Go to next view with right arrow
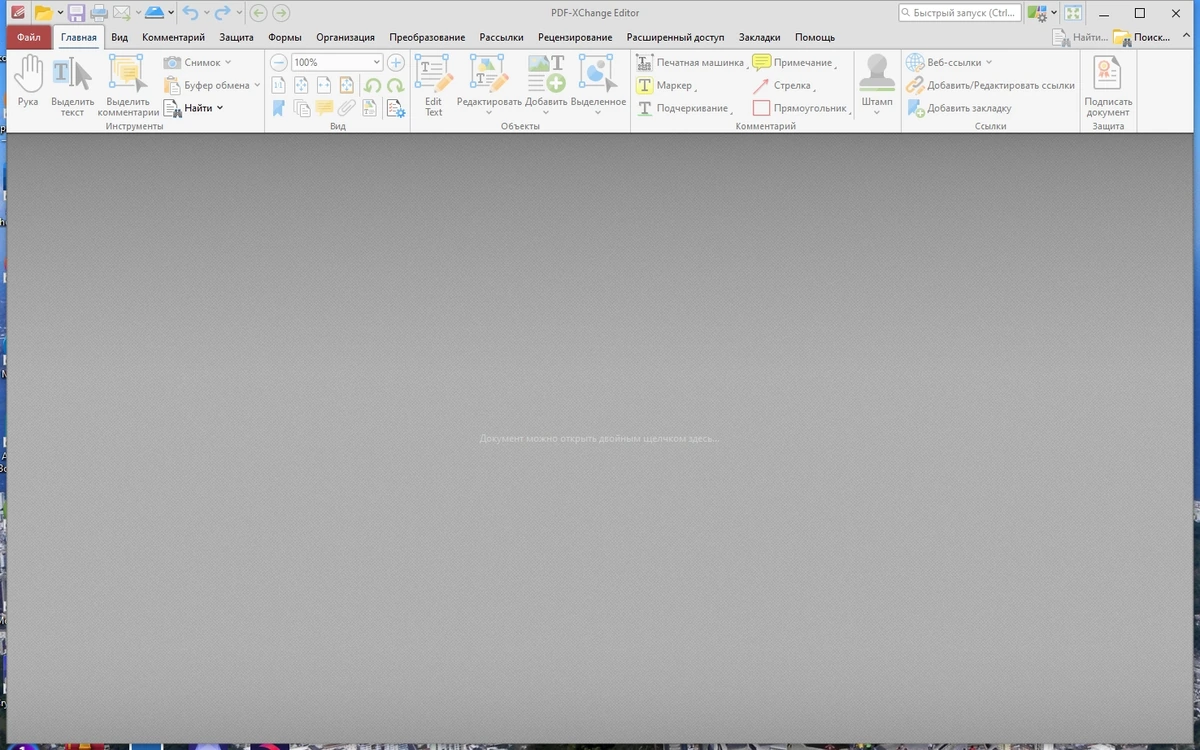Image resolution: width=1200 pixels, height=750 pixels. [281, 13]
